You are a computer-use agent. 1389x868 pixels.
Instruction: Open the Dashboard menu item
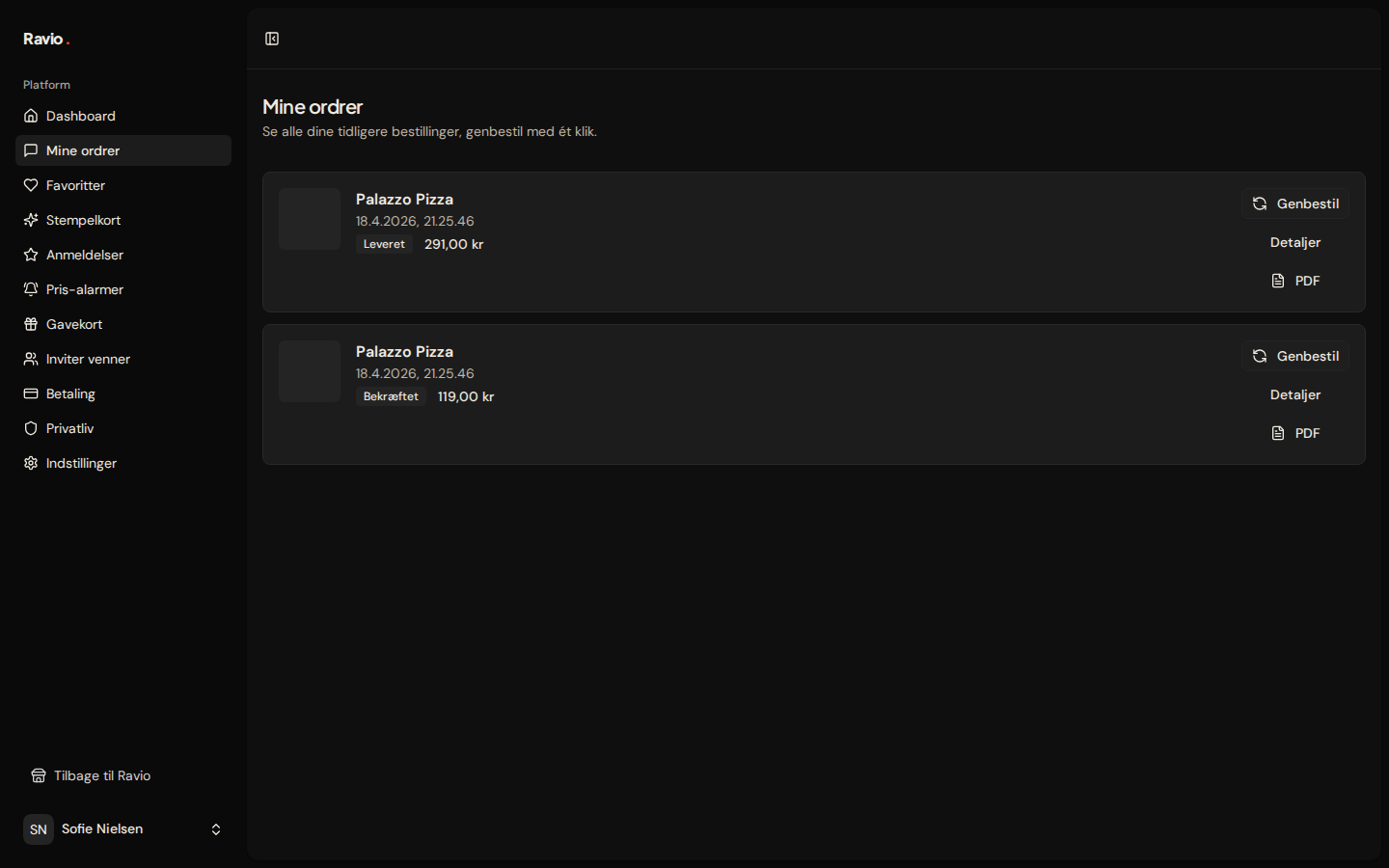[x=123, y=116]
